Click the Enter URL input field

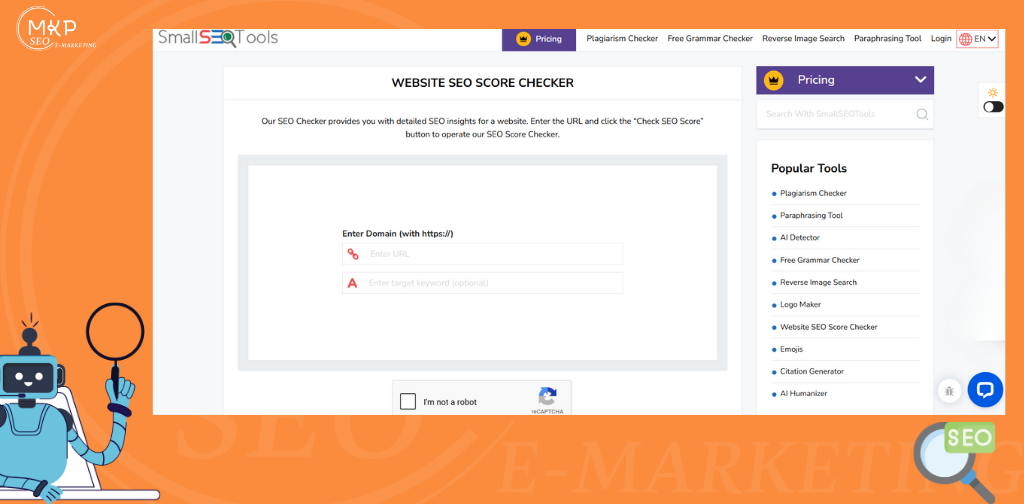click(492, 254)
